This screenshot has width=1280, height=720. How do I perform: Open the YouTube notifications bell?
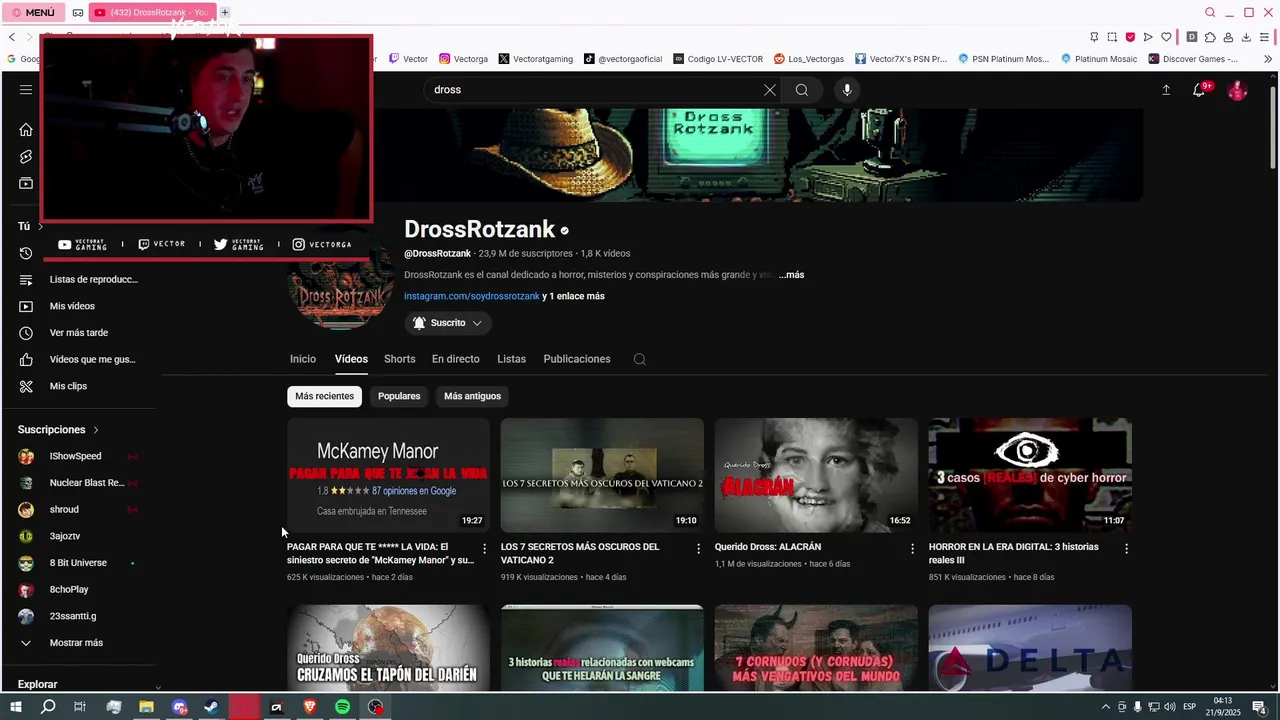[1199, 90]
